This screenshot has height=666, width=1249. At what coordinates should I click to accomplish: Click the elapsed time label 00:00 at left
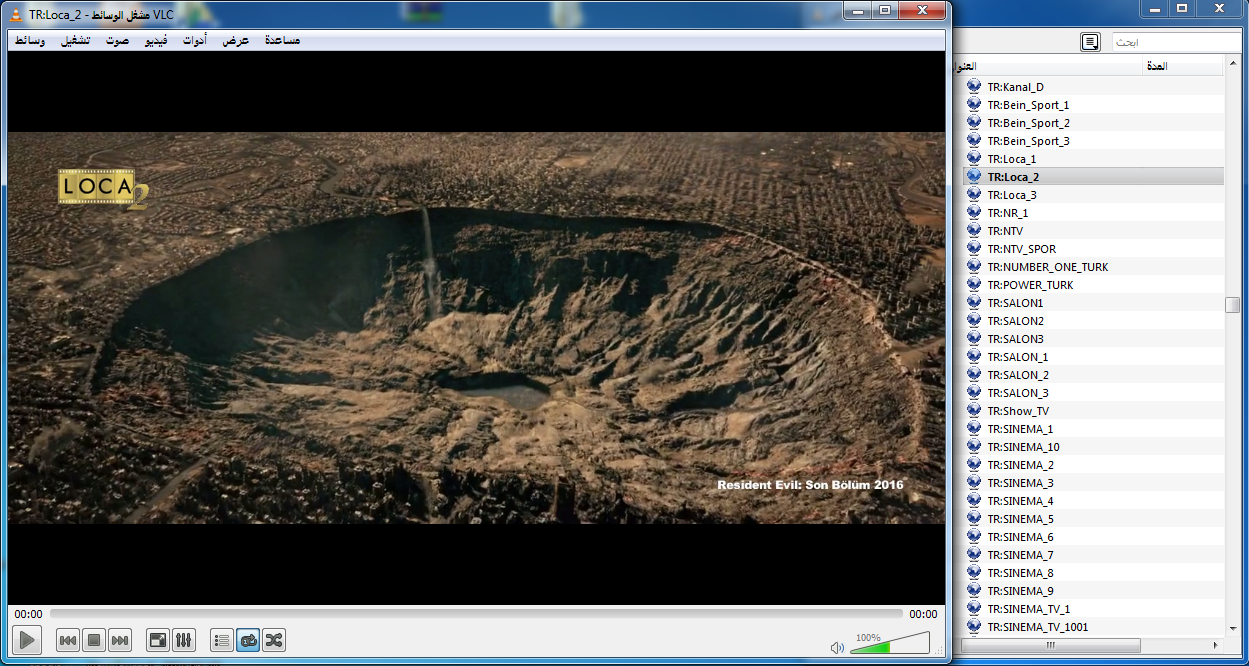[x=29, y=614]
